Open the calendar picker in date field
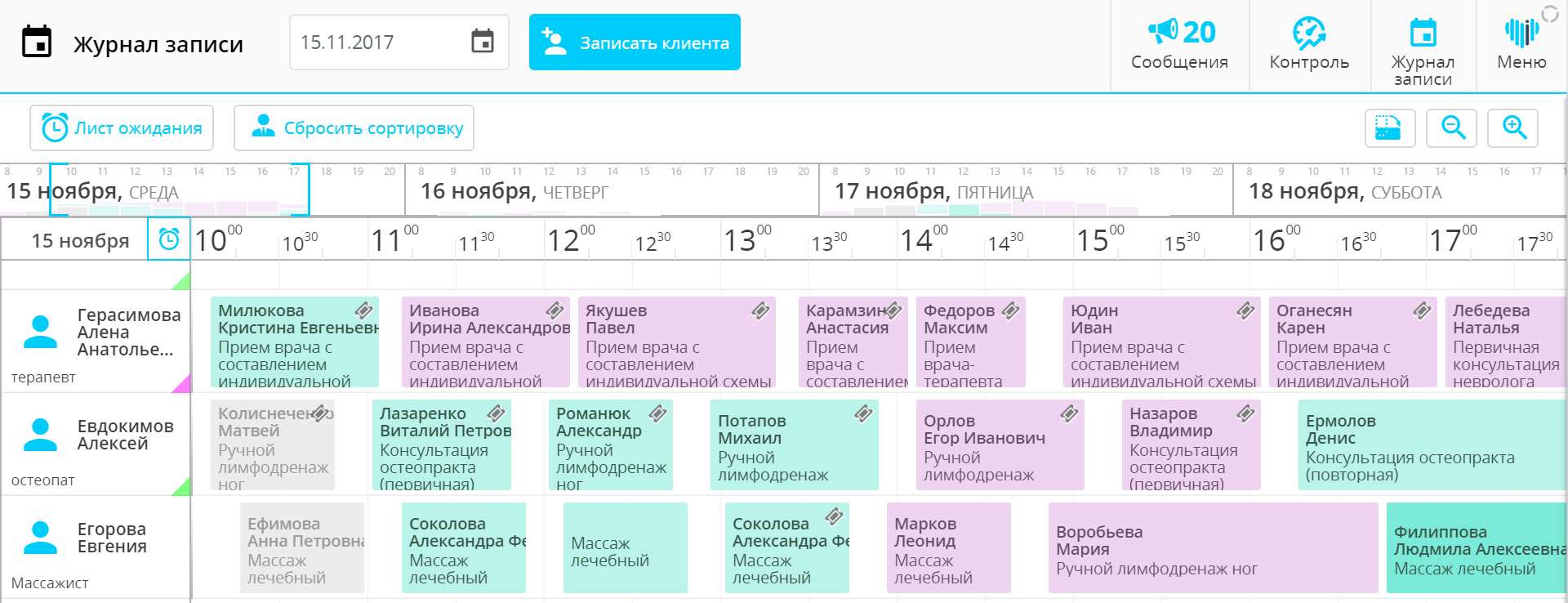 (x=483, y=41)
